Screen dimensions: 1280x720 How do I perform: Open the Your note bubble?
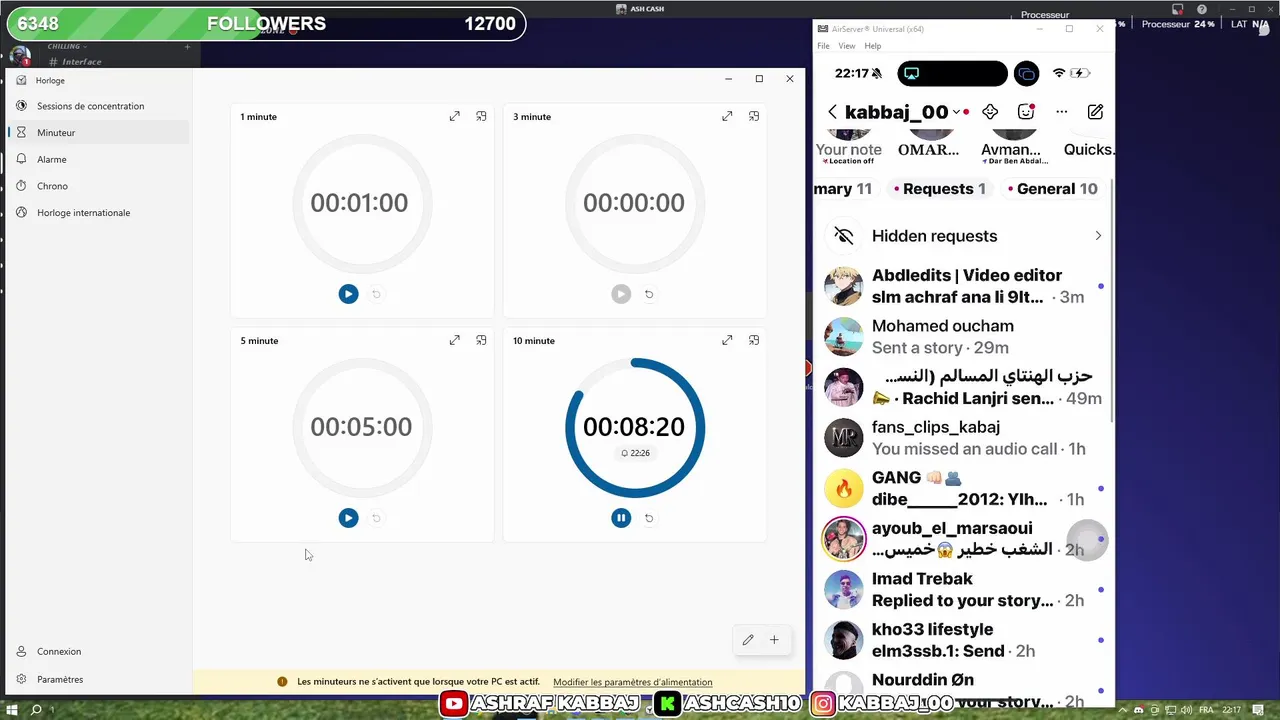848,146
